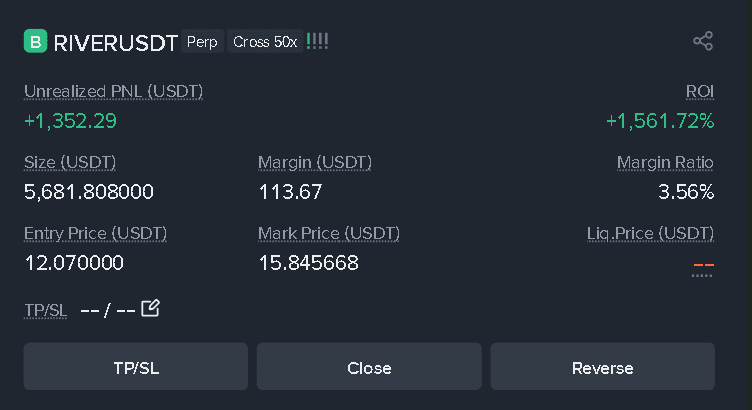Click the underlined TP/SL row label

[46, 310]
